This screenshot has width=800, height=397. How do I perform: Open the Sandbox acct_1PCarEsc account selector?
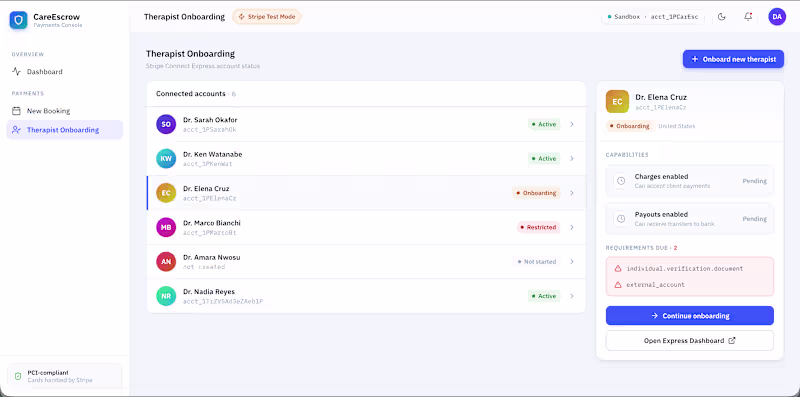(x=653, y=17)
